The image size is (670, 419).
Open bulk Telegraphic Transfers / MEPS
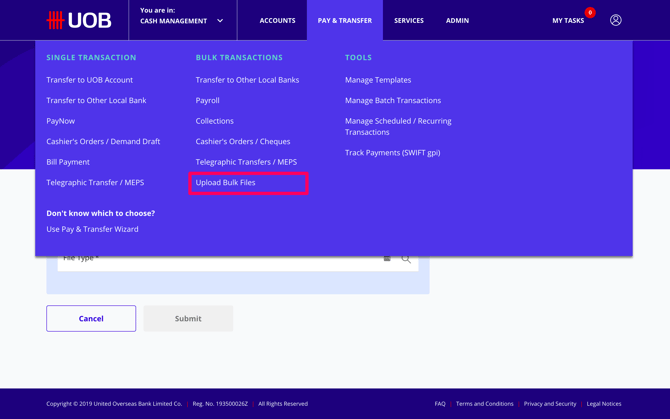[x=246, y=162]
